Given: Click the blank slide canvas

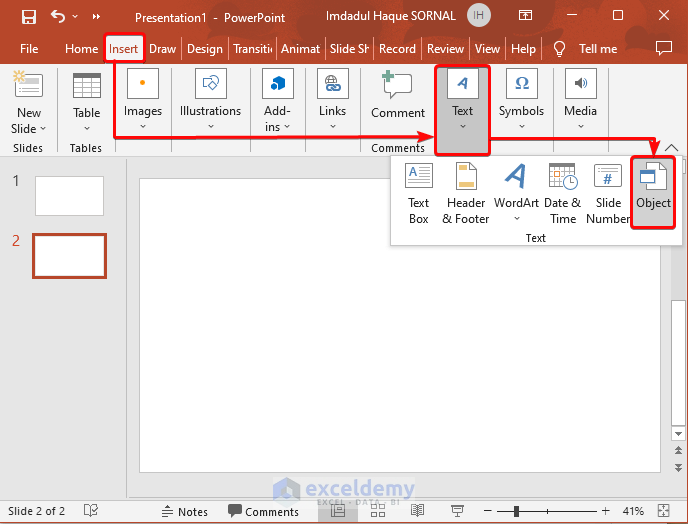Looking at the screenshot, I should [400, 325].
